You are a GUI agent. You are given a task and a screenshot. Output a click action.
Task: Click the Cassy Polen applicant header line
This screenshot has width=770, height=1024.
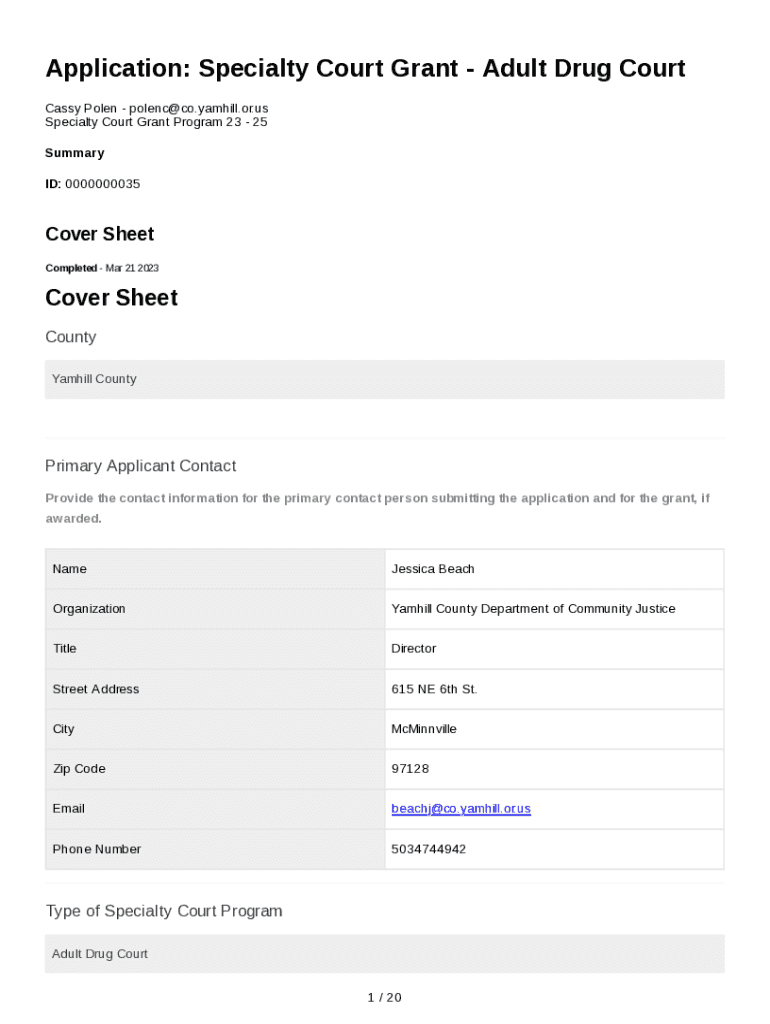point(157,108)
